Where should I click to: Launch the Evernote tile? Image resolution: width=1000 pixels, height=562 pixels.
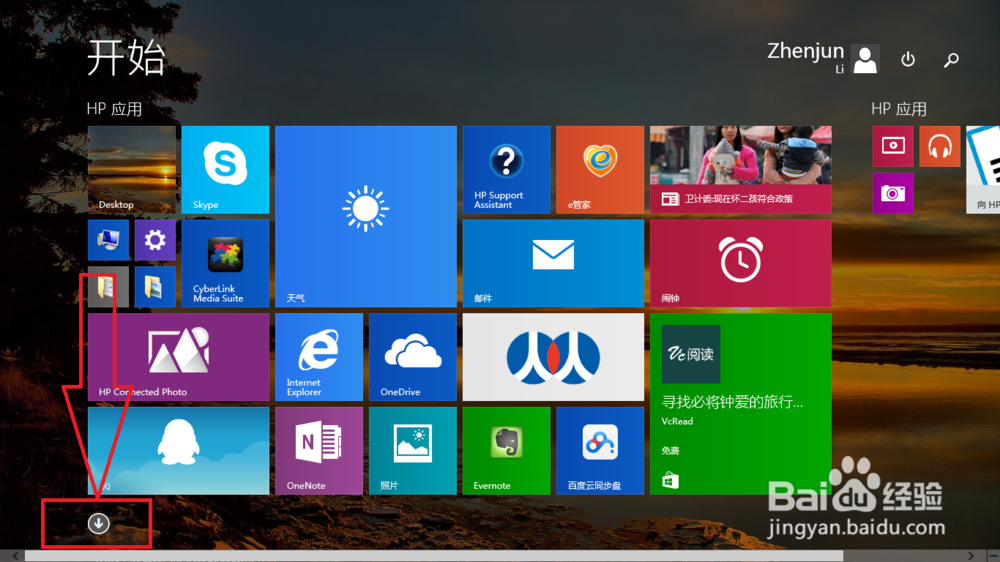click(506, 451)
